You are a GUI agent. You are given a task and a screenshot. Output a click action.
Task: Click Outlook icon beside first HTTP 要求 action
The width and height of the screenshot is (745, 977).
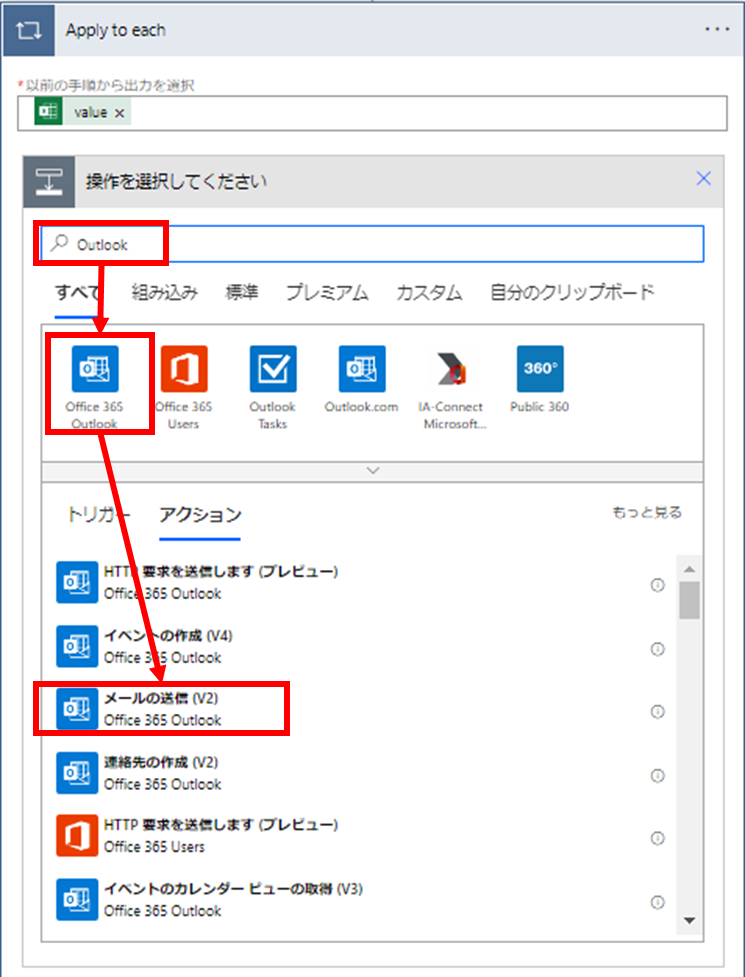(77, 582)
